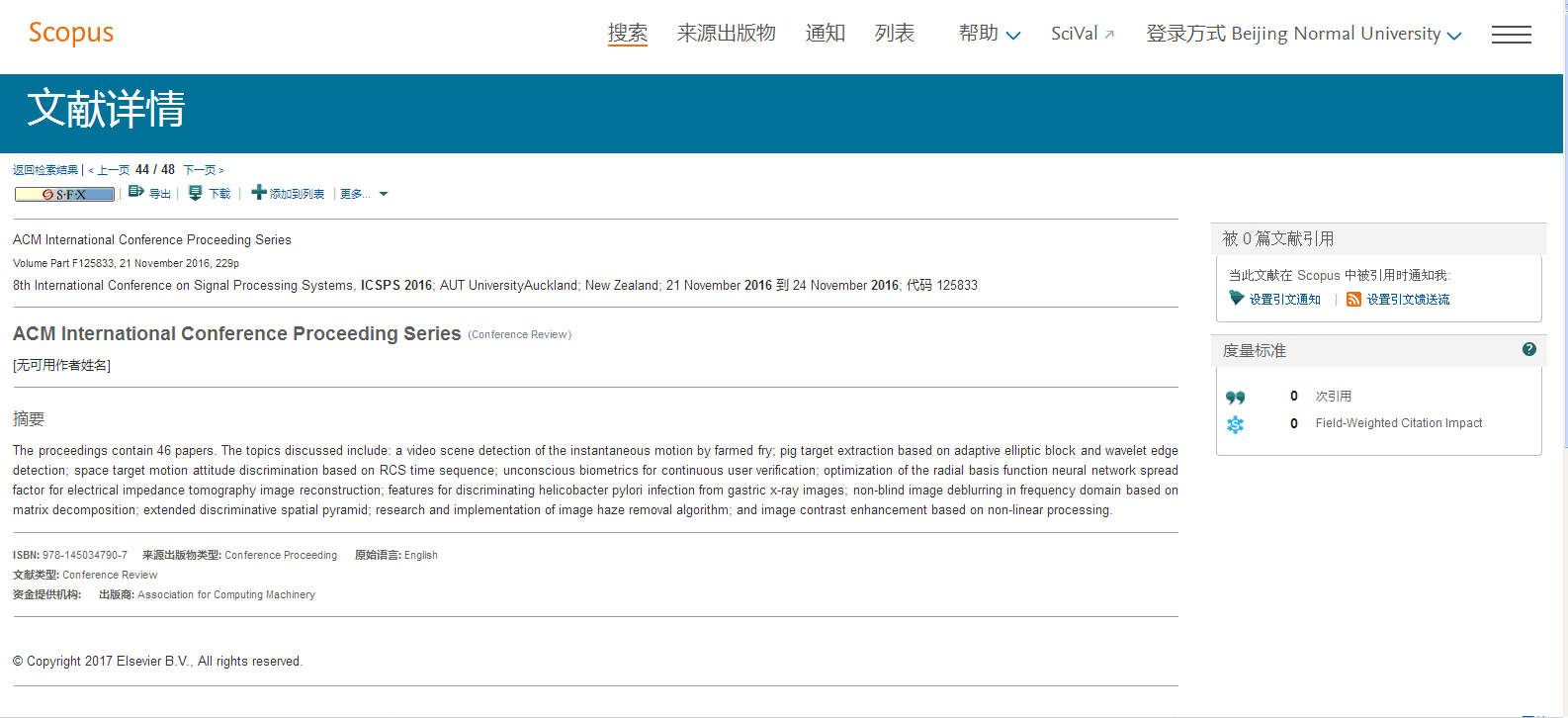Click the [无可用作者姓名] text
Screen dimensions: 1568x718
[x=61, y=365]
